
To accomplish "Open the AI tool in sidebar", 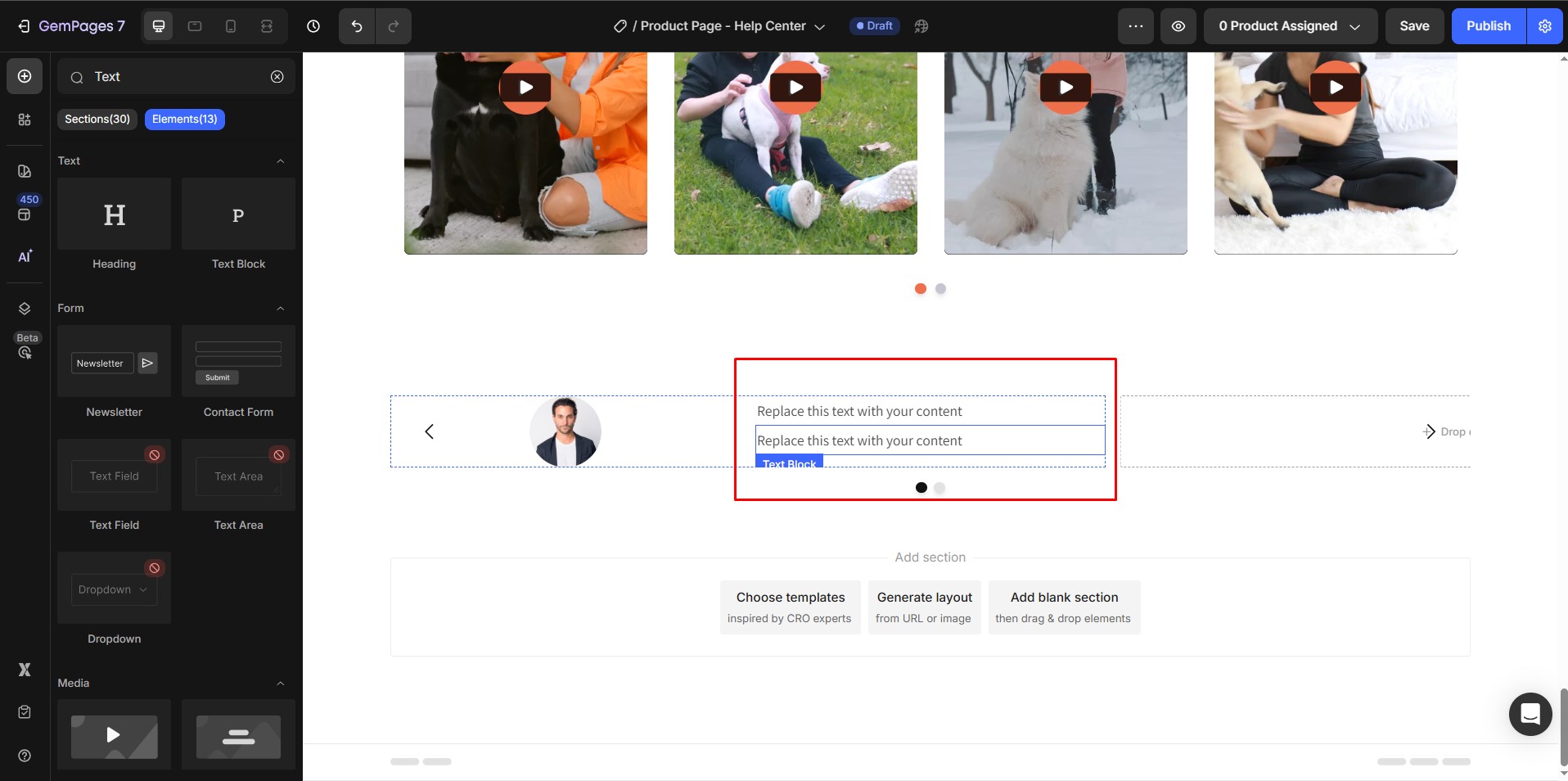I will (25, 256).
